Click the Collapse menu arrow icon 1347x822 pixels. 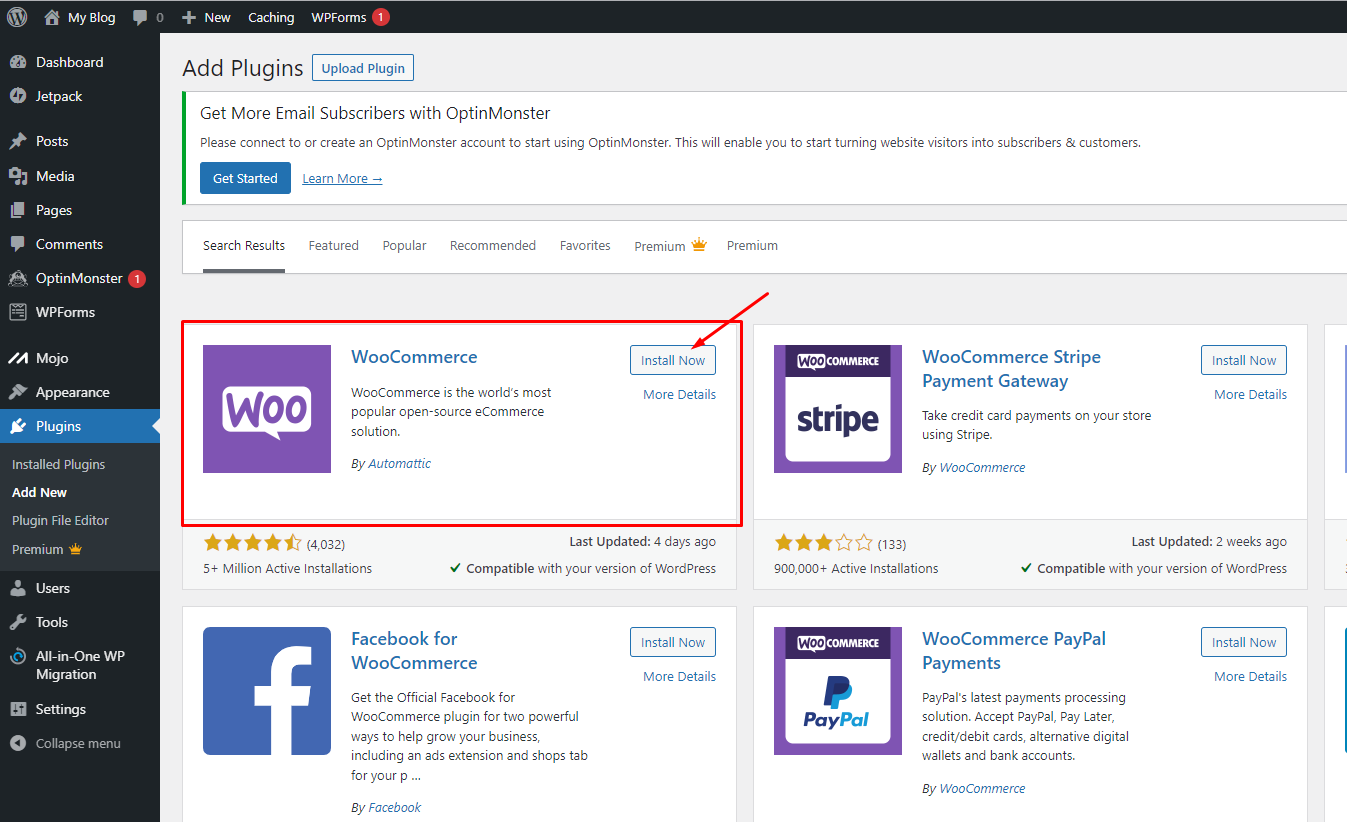pos(18,743)
